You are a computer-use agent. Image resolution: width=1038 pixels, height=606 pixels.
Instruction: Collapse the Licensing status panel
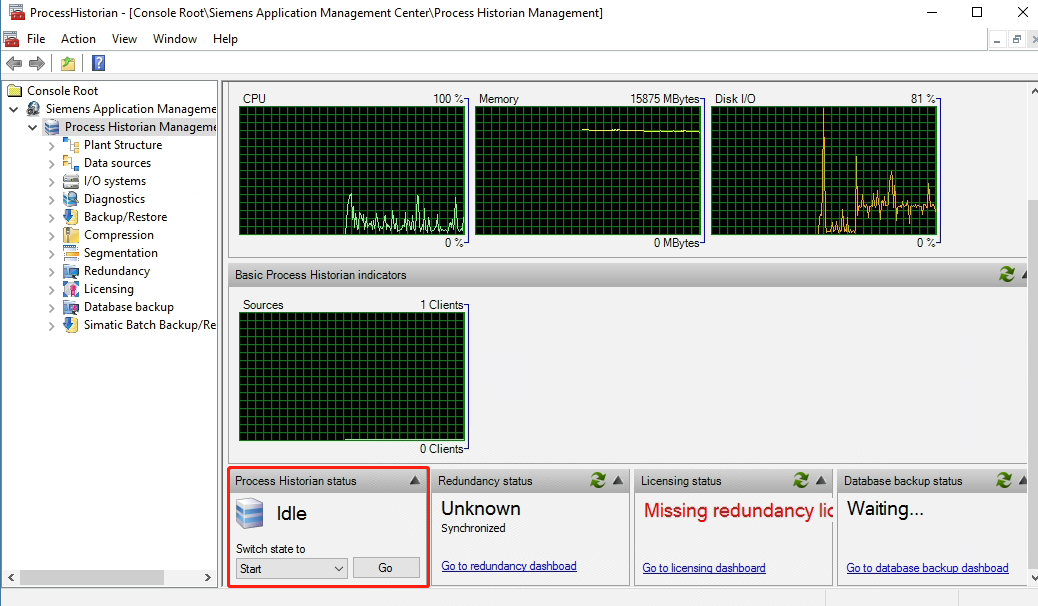tap(821, 480)
